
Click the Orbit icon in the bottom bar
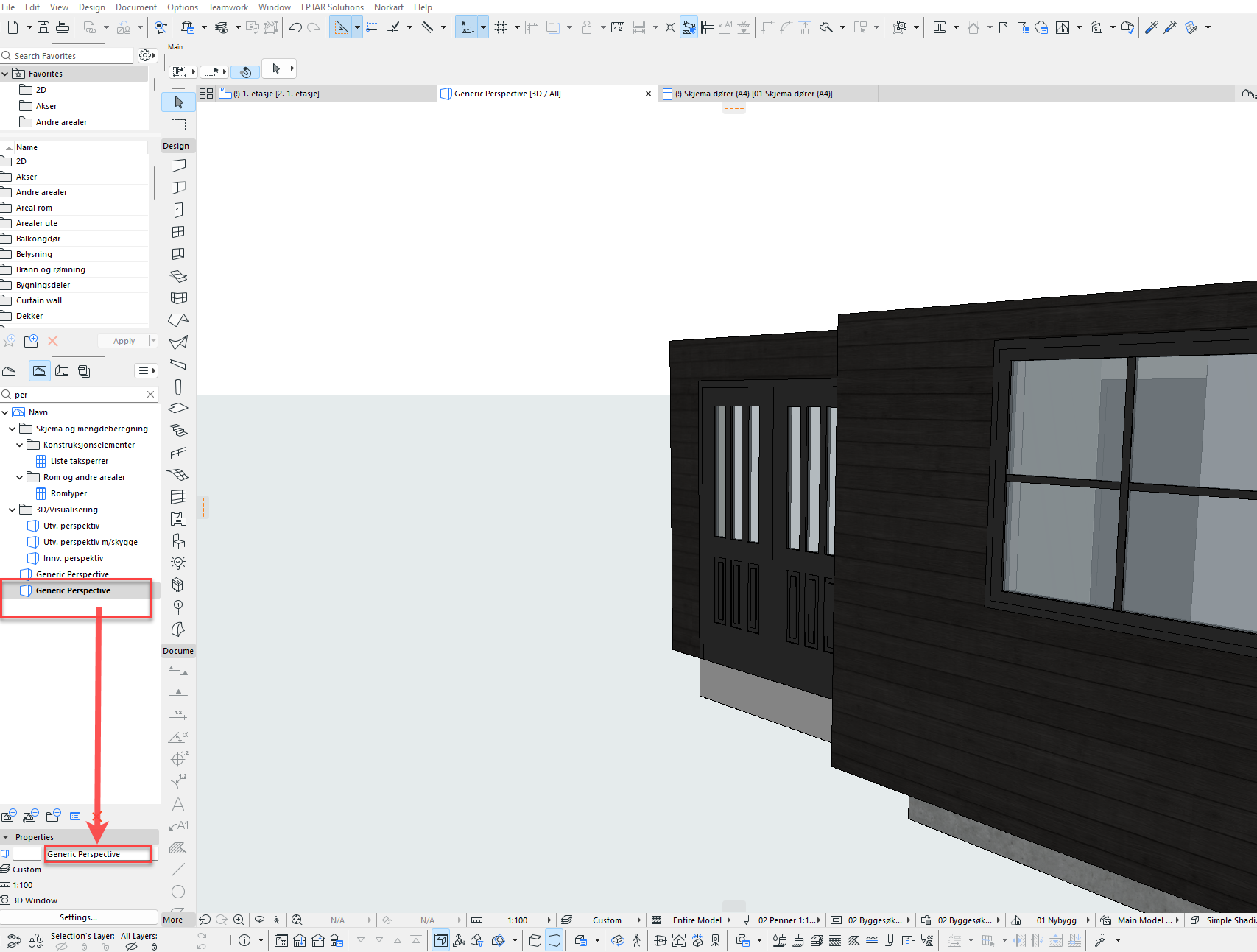pyautogui.click(x=259, y=920)
